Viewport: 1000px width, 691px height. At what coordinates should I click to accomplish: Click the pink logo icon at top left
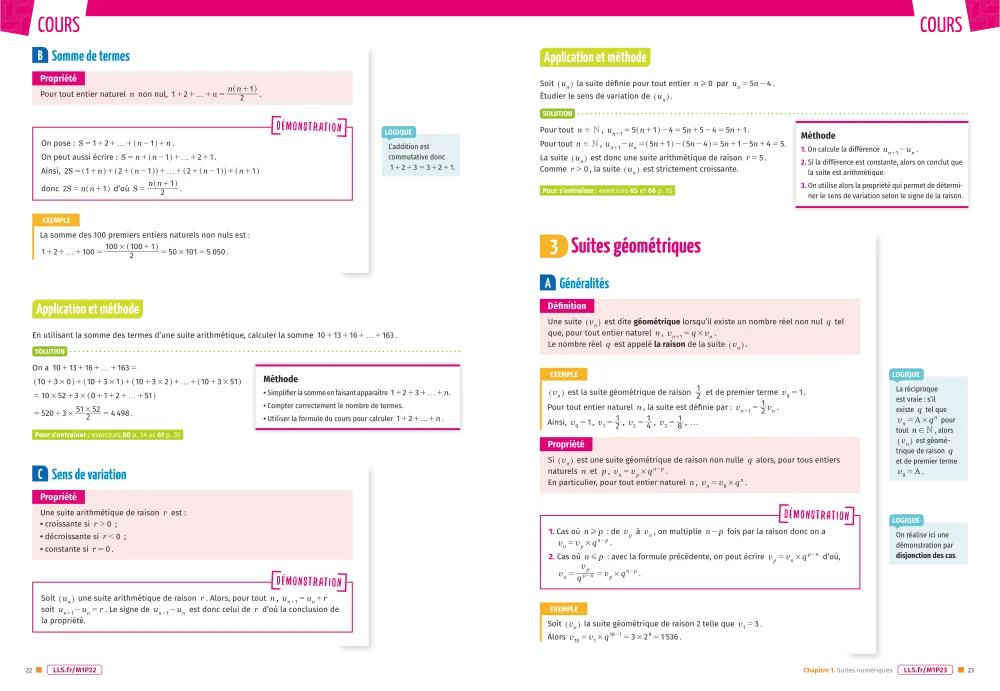pyautogui.click(x=15, y=20)
